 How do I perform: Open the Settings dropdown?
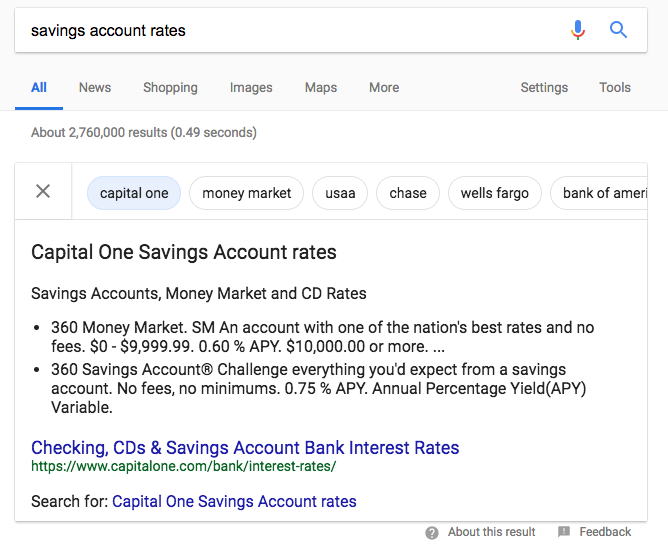click(x=544, y=87)
